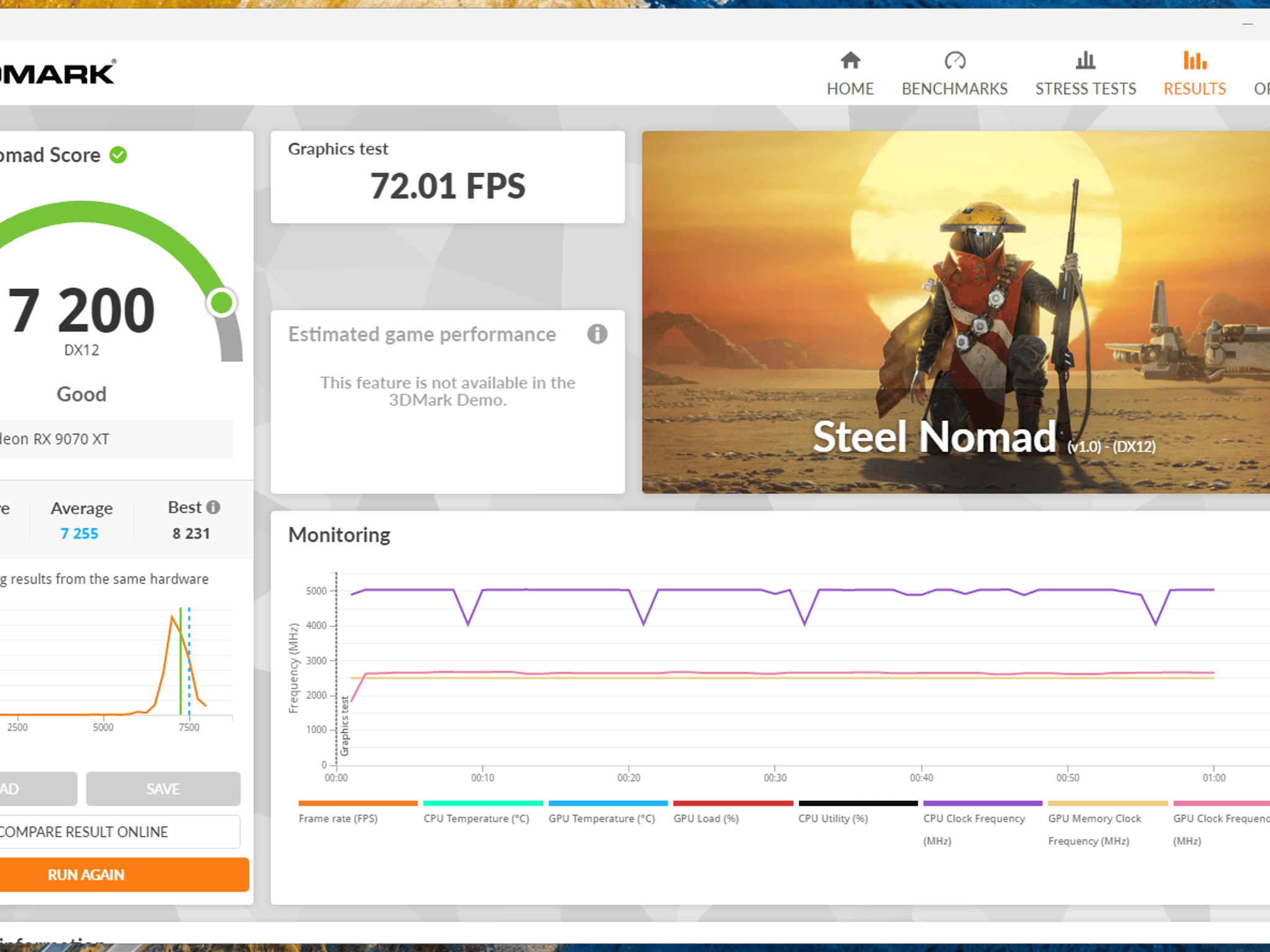1270x952 pixels.
Task: Click the 00:30 mark on monitoring timeline
Action: coord(775,777)
